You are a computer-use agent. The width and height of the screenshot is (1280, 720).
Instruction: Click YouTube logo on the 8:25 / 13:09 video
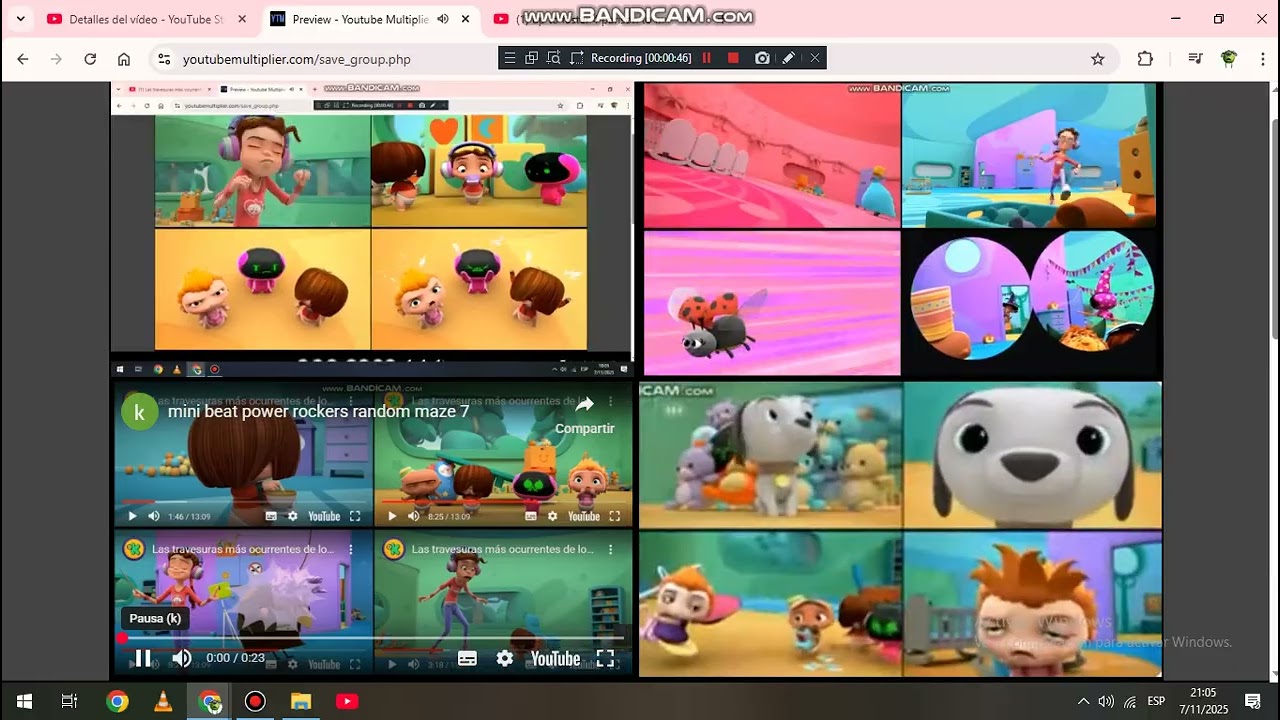click(584, 516)
